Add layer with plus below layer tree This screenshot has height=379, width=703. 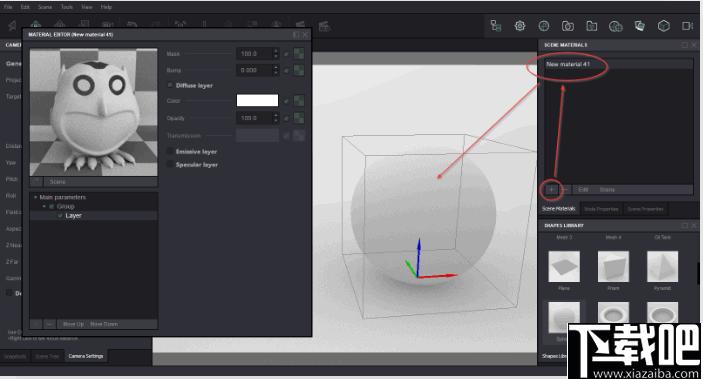(36, 324)
